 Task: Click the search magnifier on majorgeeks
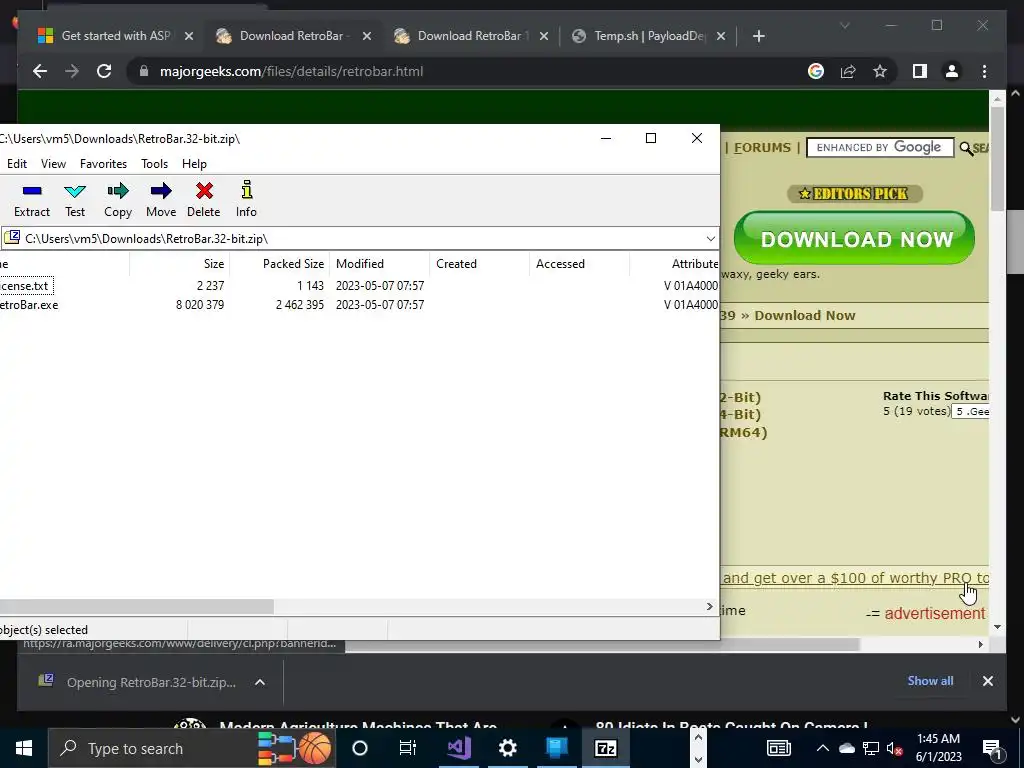click(966, 148)
